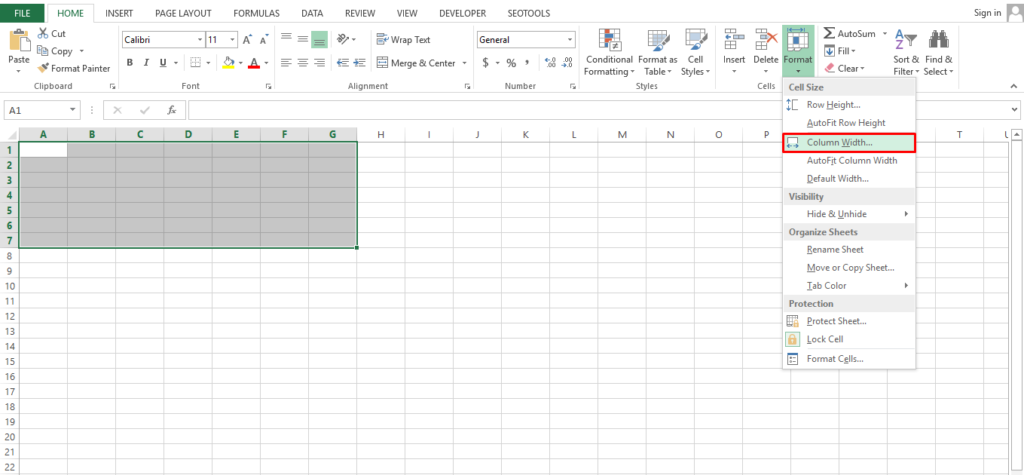Switch to the SEOTOOLS tab

click(529, 13)
